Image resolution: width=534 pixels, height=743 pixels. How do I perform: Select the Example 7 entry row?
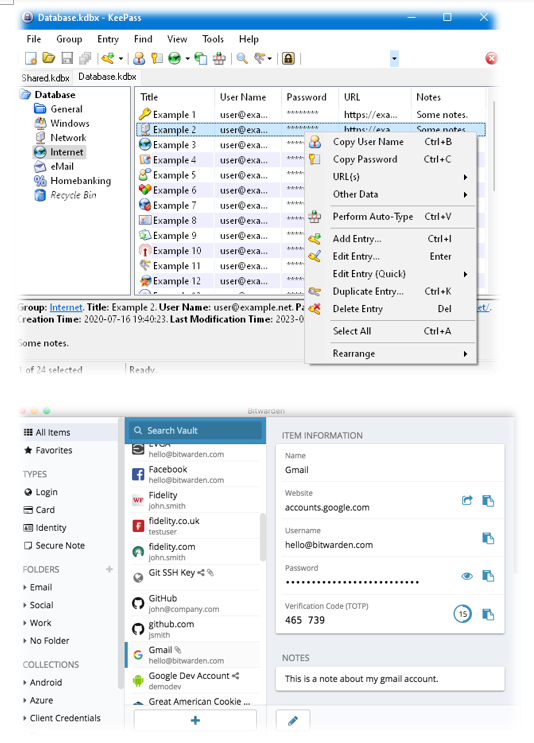click(x=223, y=206)
